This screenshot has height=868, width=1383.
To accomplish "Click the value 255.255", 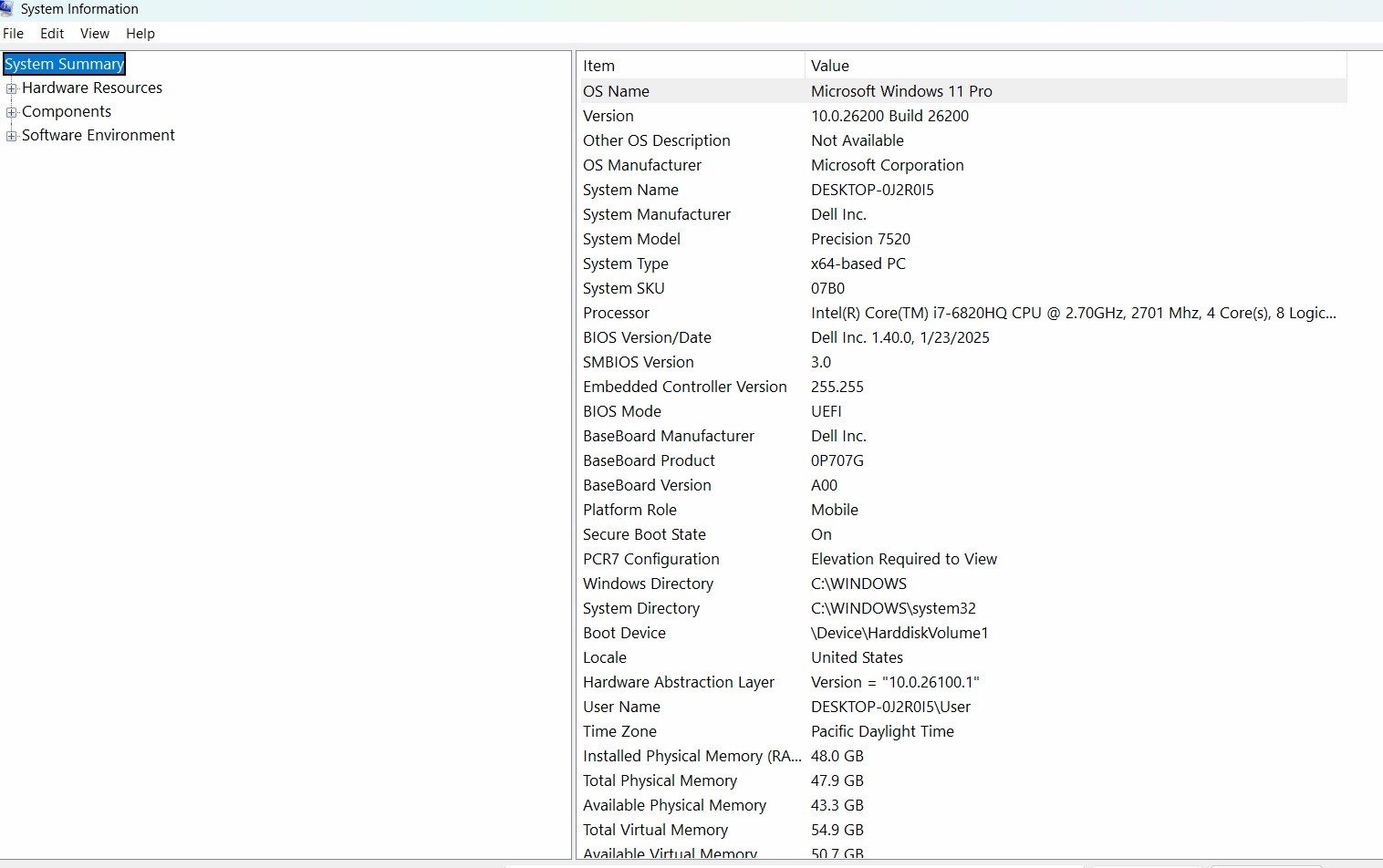I will click(x=837, y=387).
